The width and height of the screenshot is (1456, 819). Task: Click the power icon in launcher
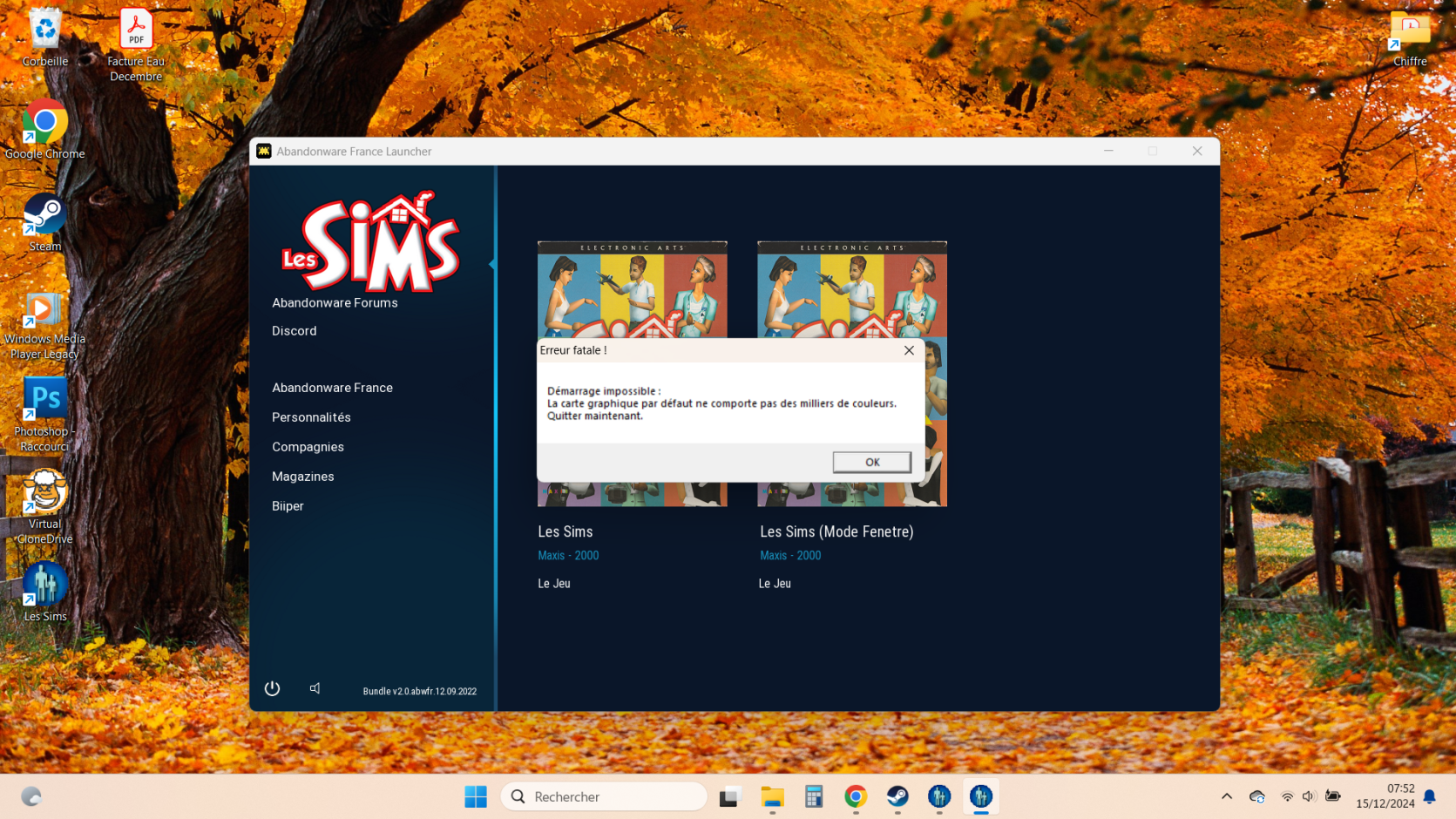pos(272,688)
